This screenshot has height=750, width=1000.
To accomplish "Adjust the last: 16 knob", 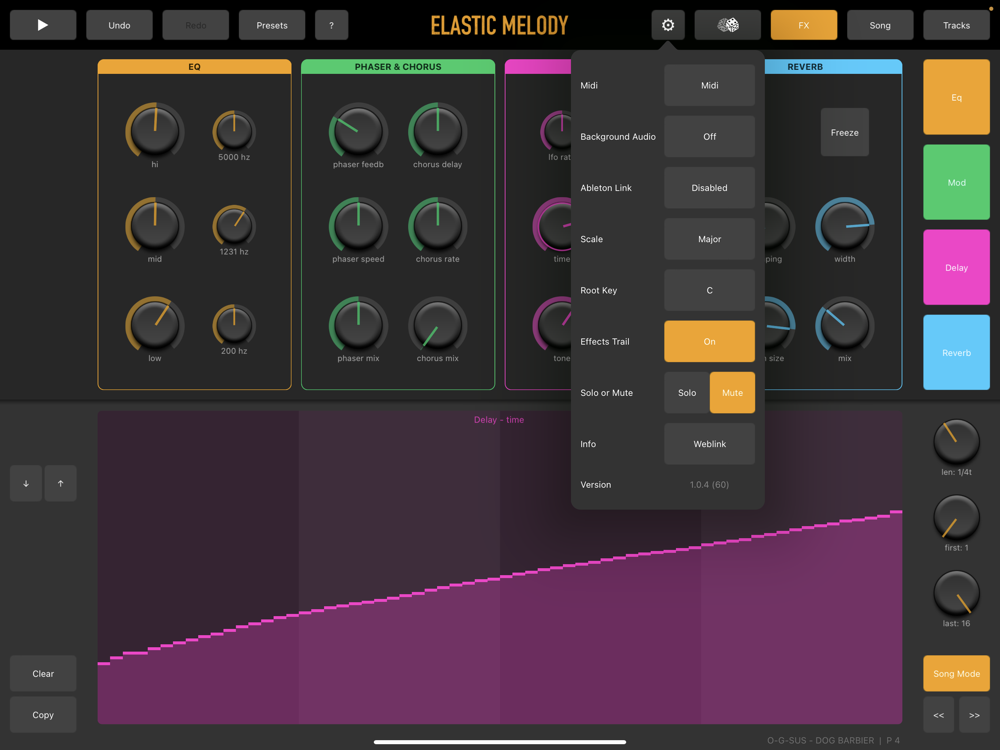I will (x=957, y=592).
